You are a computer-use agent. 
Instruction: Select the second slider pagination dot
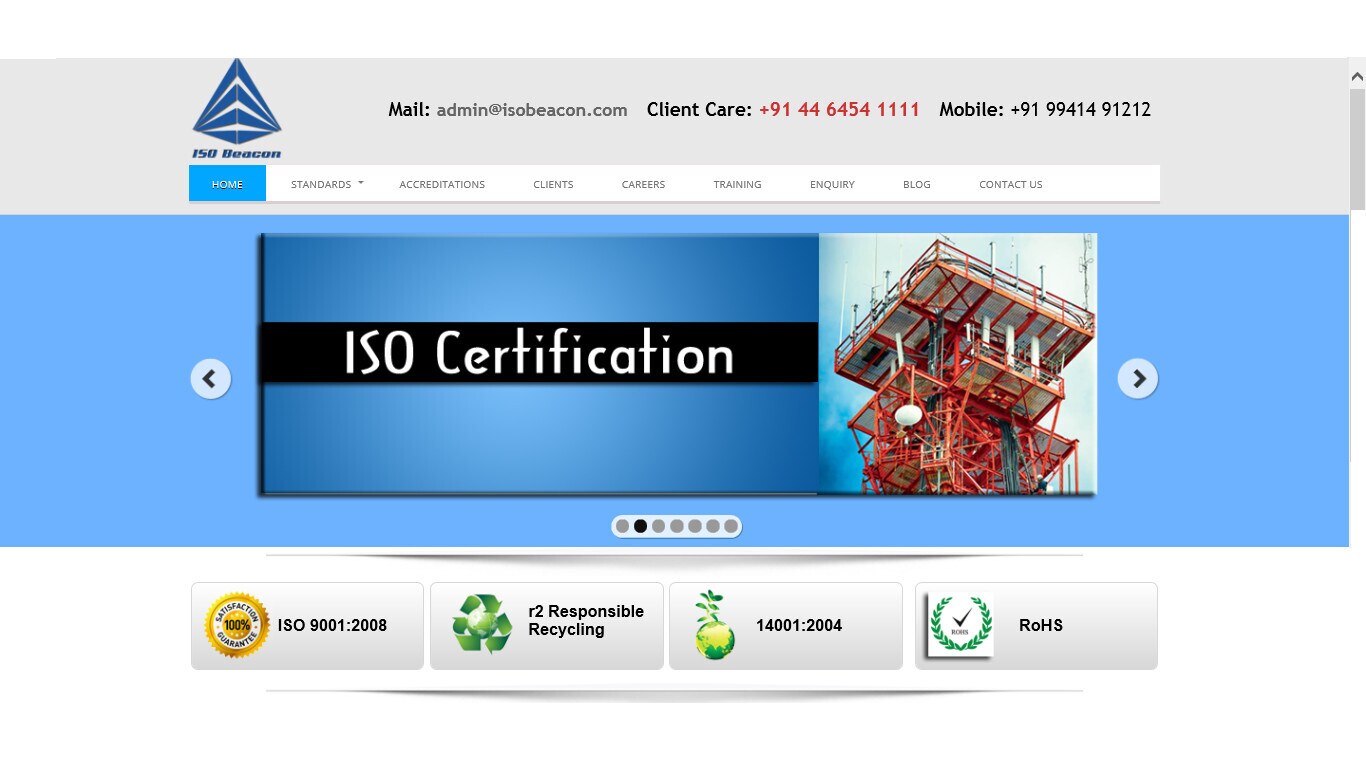(x=640, y=526)
